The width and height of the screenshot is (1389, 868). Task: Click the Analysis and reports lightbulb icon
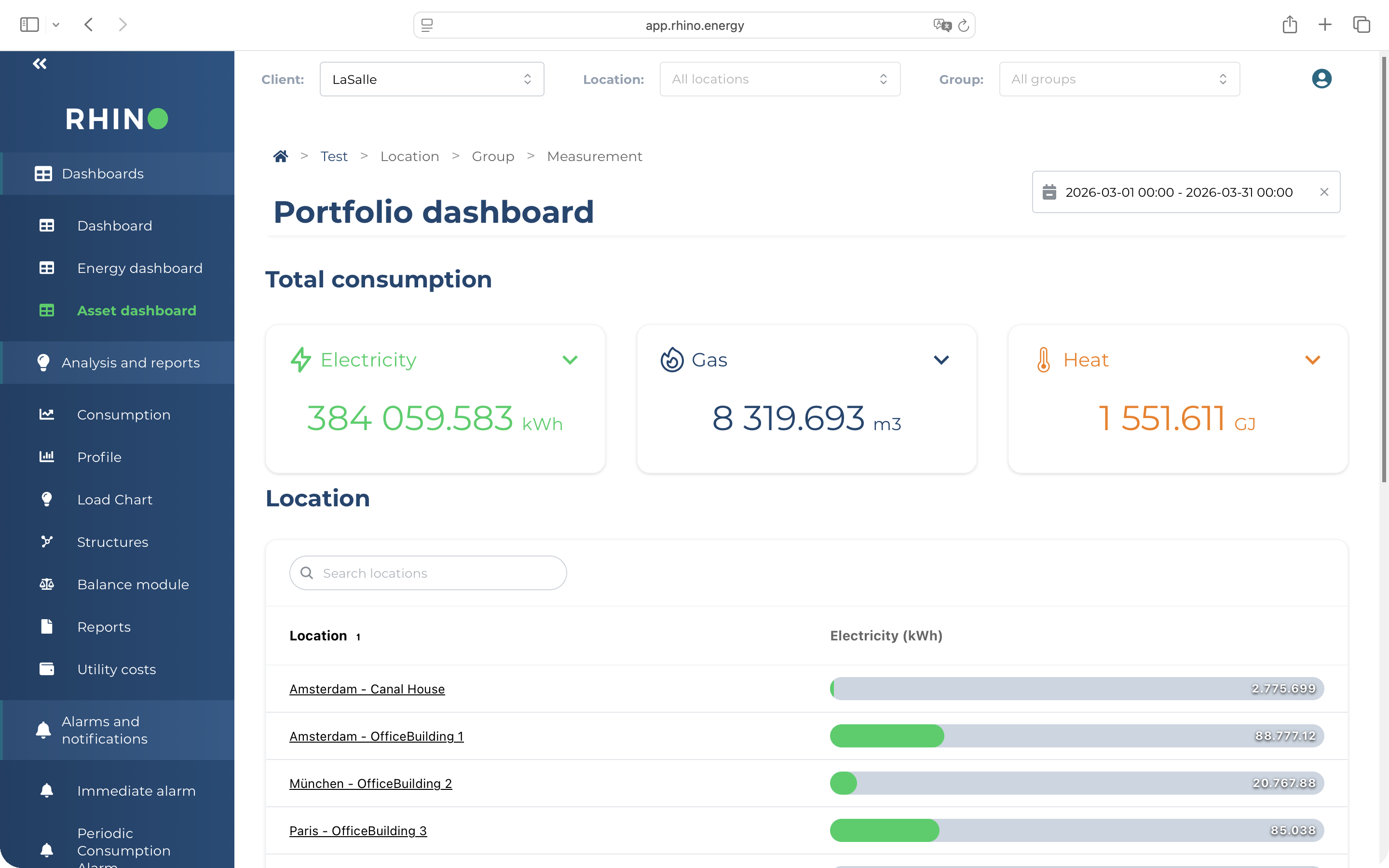43,362
